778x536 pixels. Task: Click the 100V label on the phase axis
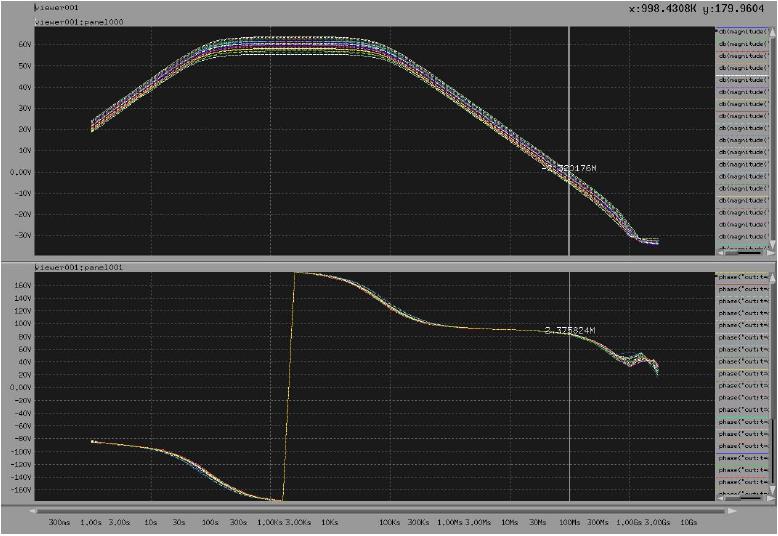click(x=24, y=324)
